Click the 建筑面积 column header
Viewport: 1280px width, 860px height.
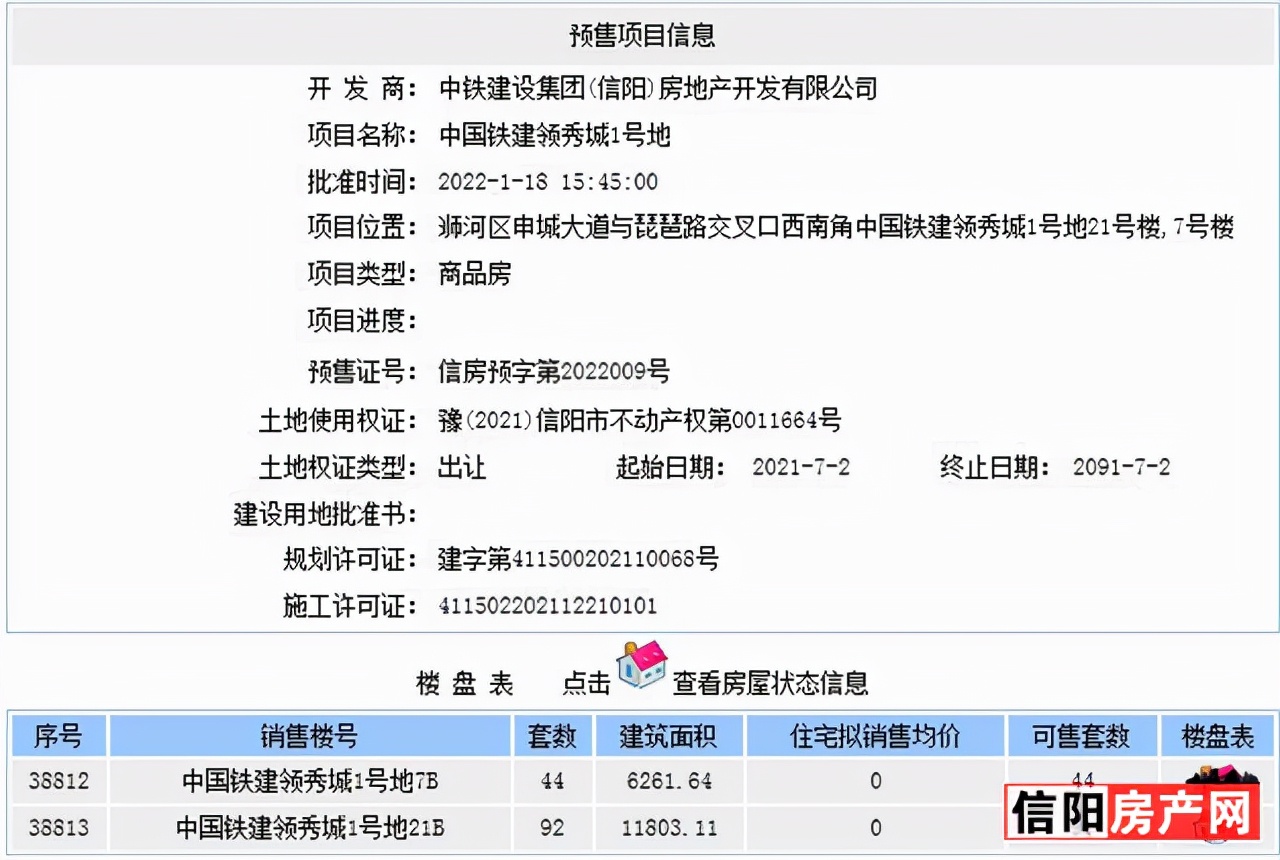pos(668,737)
